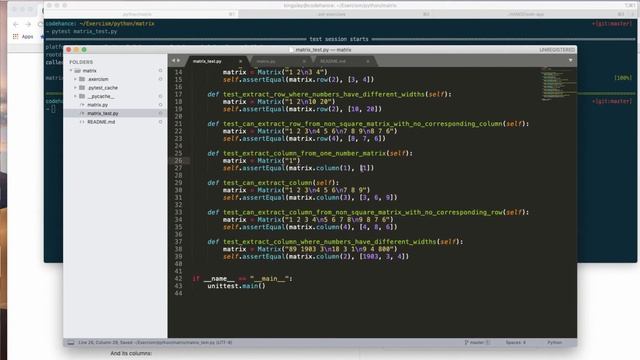Image resolution: width=640 pixels, height=360 pixels.
Task: Click the FOLDERS sidebar heading
Action: coord(81,62)
